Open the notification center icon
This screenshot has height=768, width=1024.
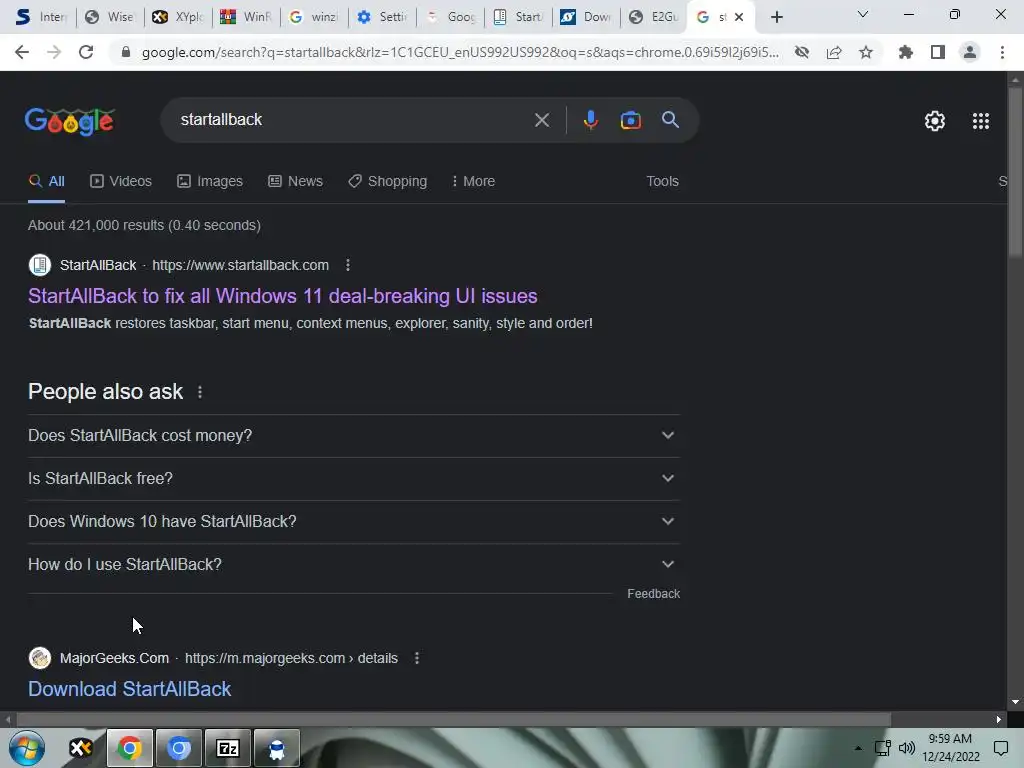point(1000,748)
